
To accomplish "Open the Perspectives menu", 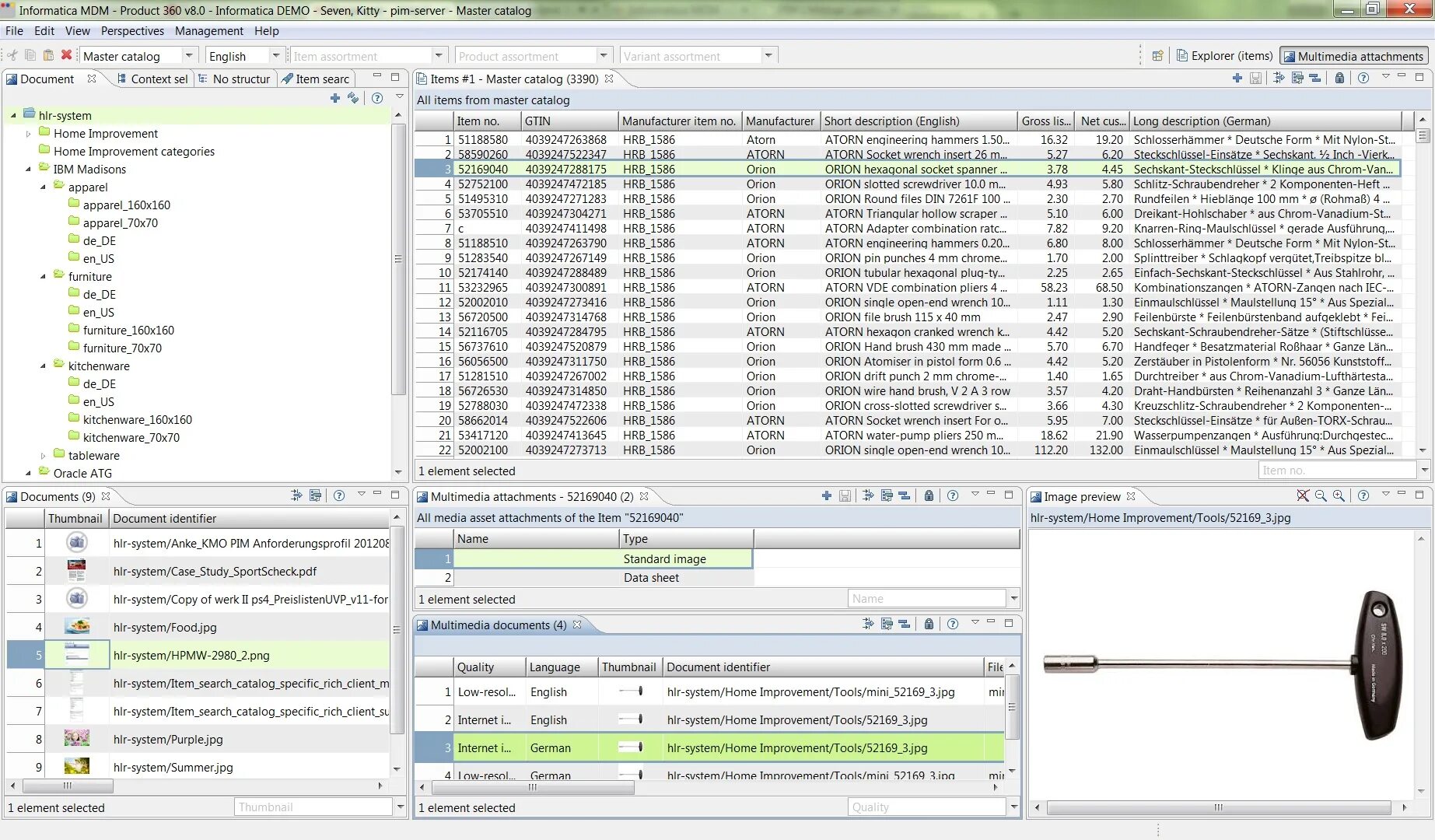I will click(132, 30).
